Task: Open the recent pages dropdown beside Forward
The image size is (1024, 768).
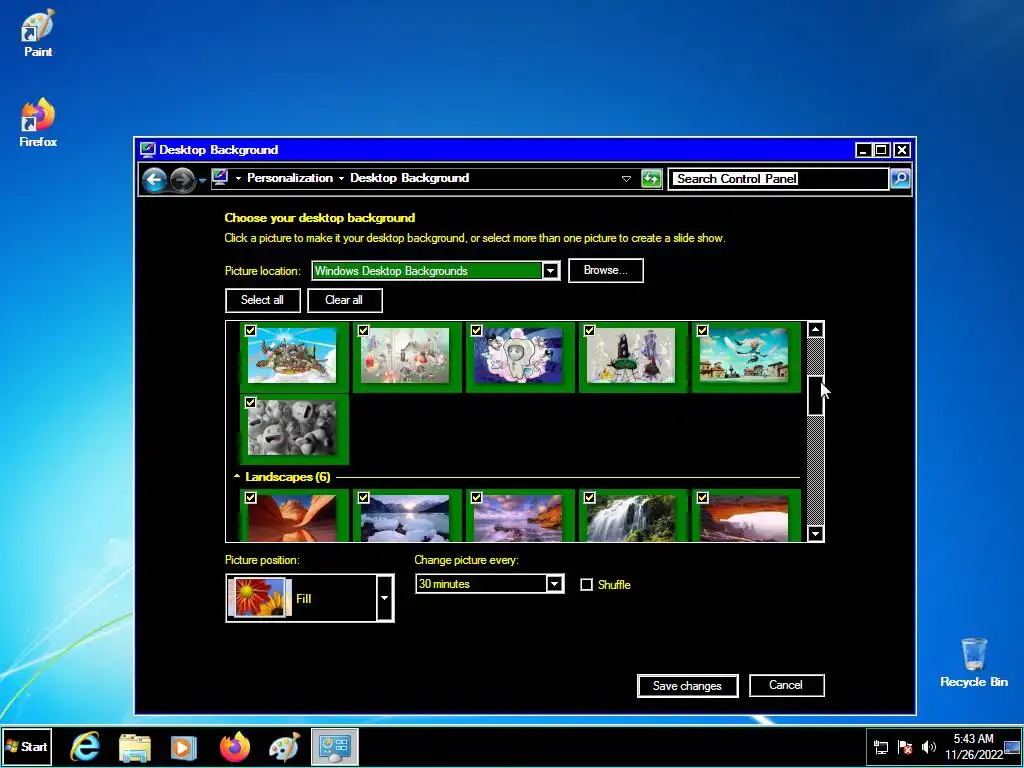Action: (202, 180)
